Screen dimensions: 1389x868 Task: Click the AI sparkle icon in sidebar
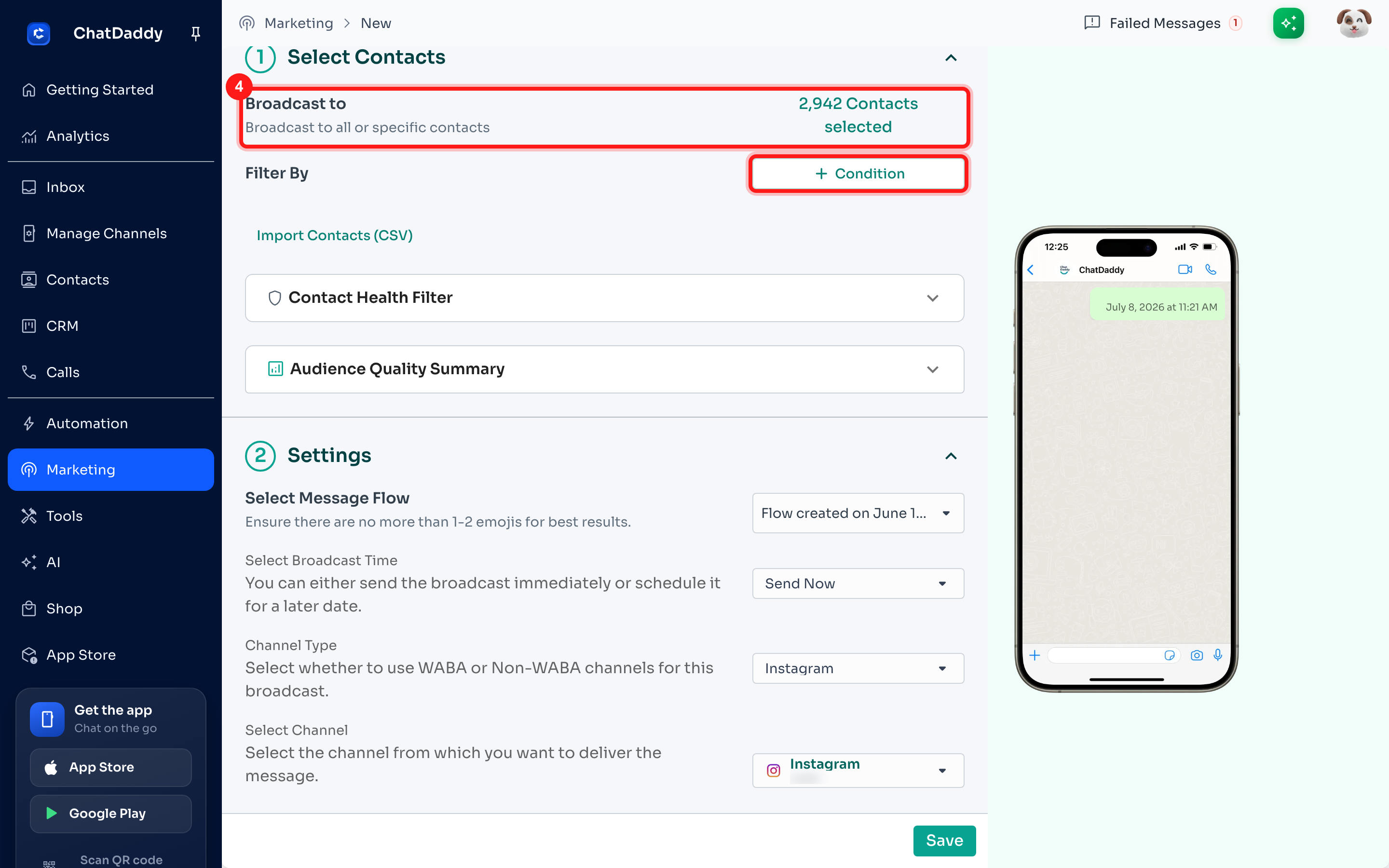click(x=29, y=562)
